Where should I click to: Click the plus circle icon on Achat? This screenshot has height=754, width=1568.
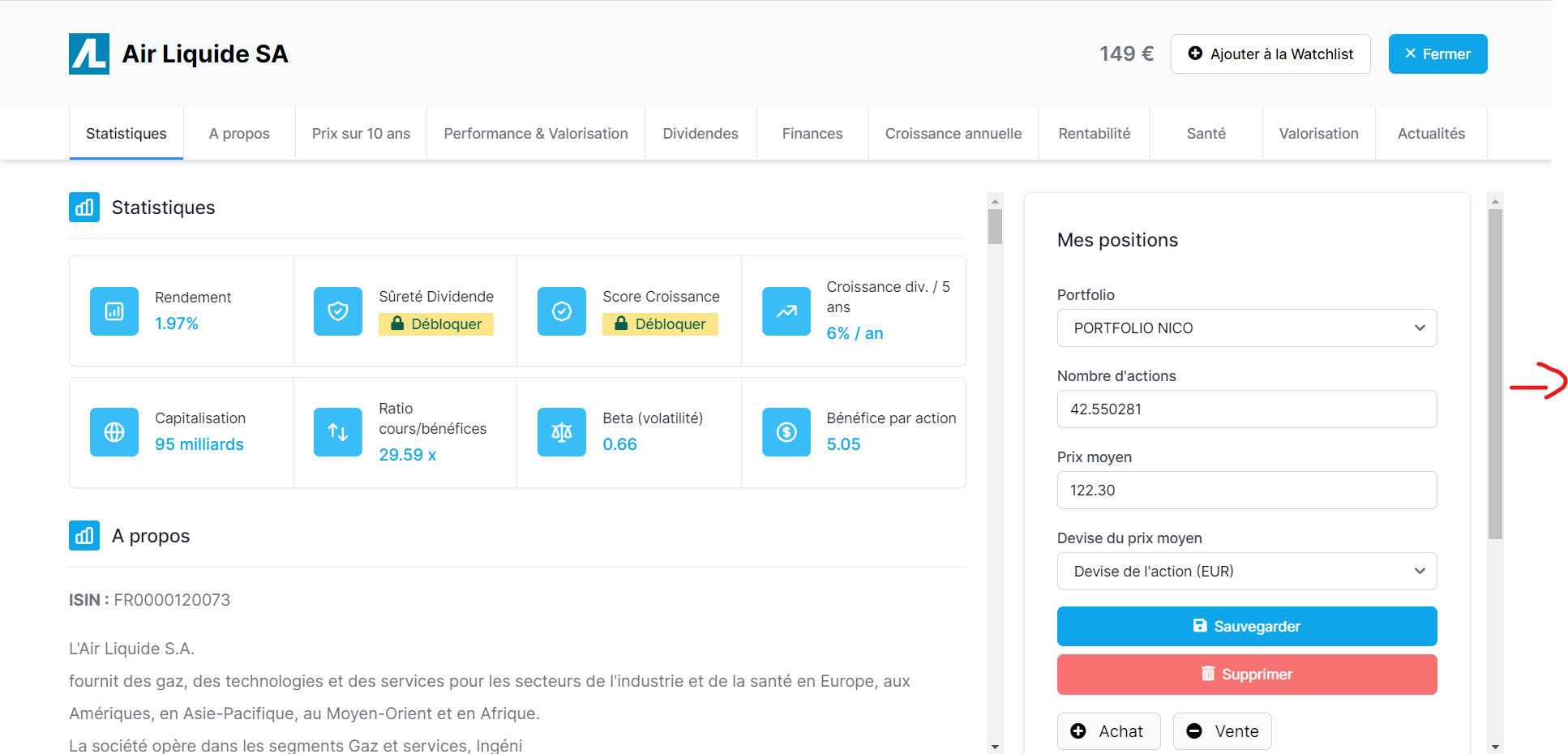pyautogui.click(x=1078, y=731)
